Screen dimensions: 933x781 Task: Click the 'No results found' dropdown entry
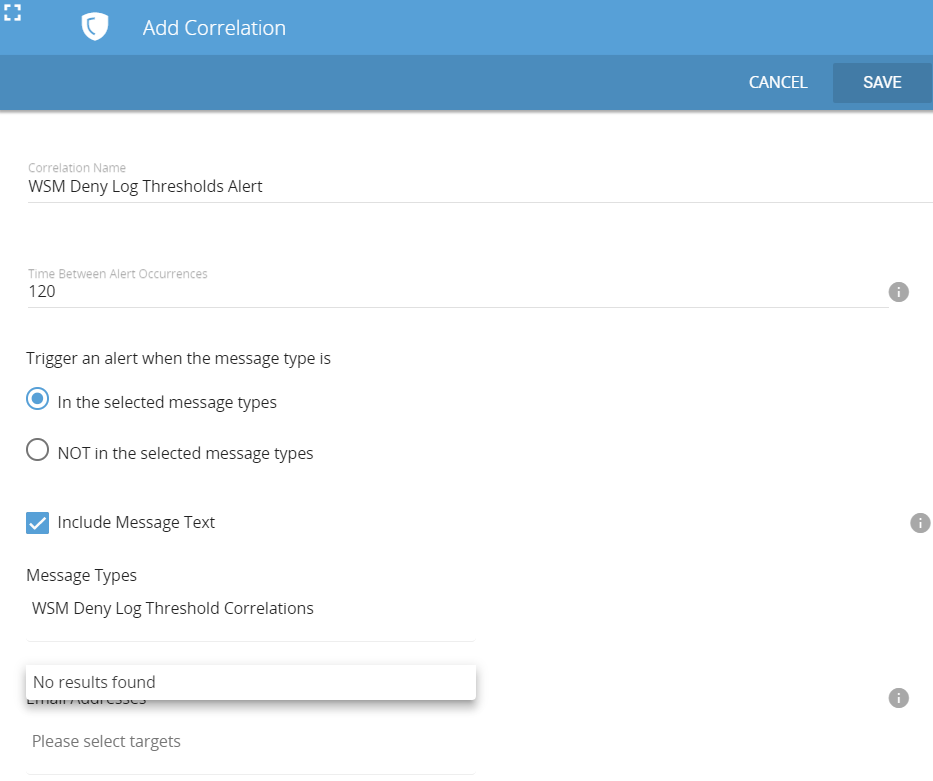[250, 682]
